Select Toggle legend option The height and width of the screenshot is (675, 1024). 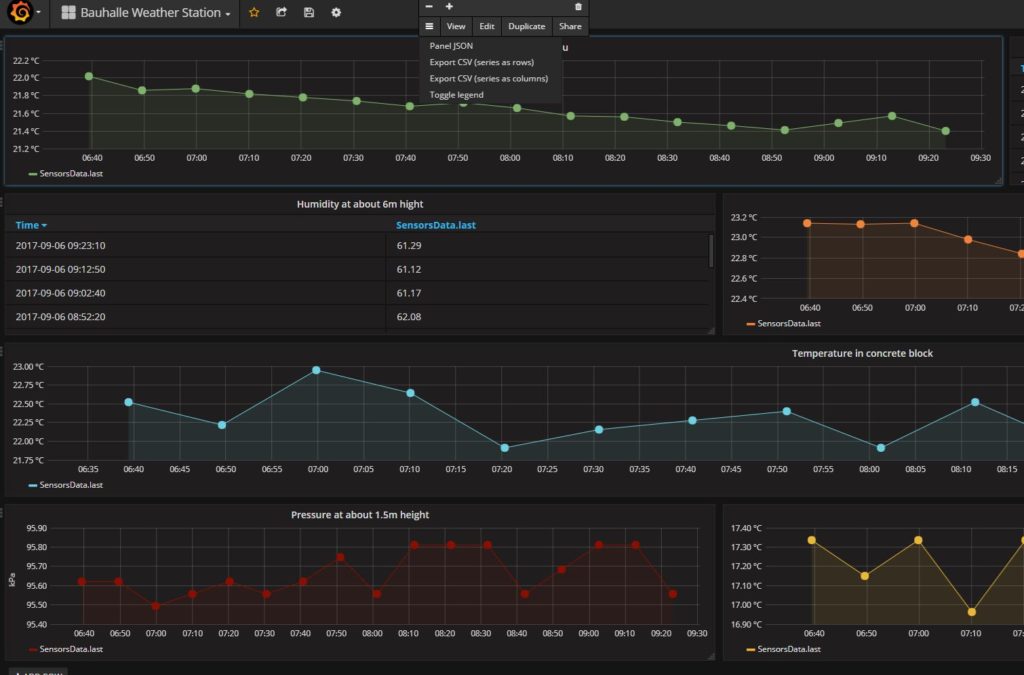pos(456,95)
